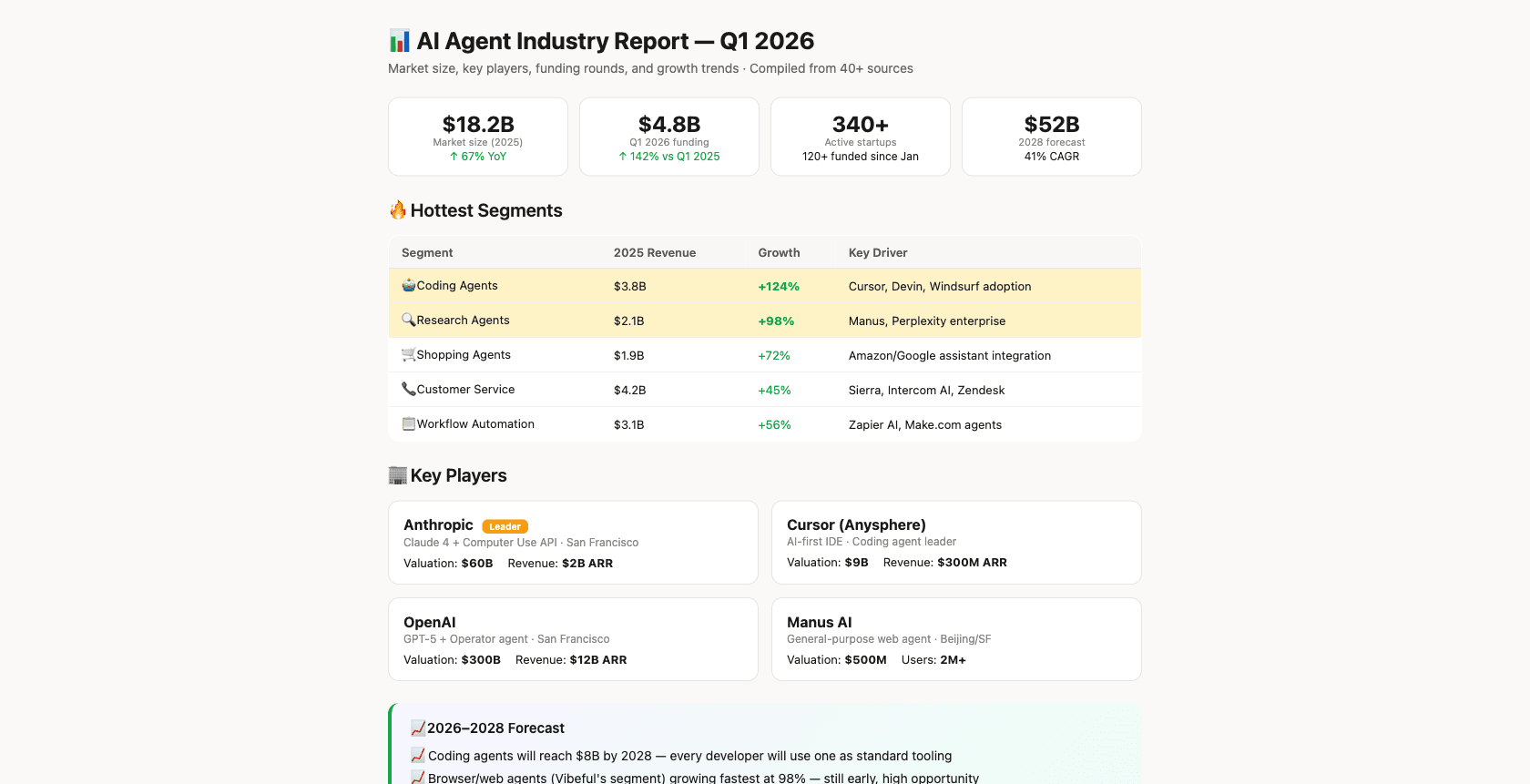Click the report subtitle 'Compiled from 40+ sources'
The width and height of the screenshot is (1530, 784).
(x=831, y=68)
